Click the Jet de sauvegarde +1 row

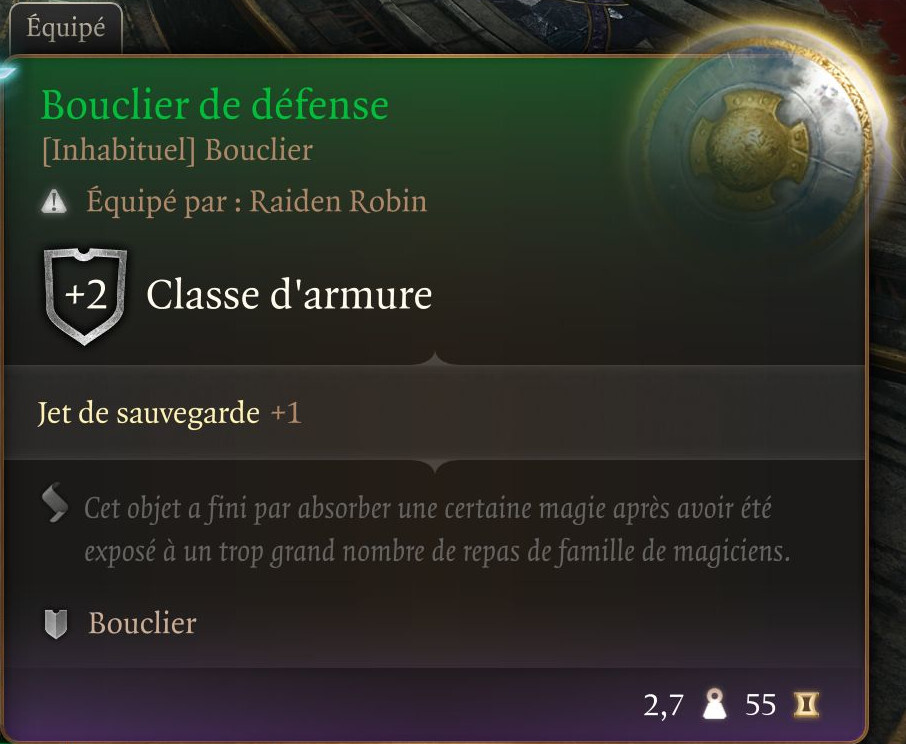pyautogui.click(x=435, y=413)
